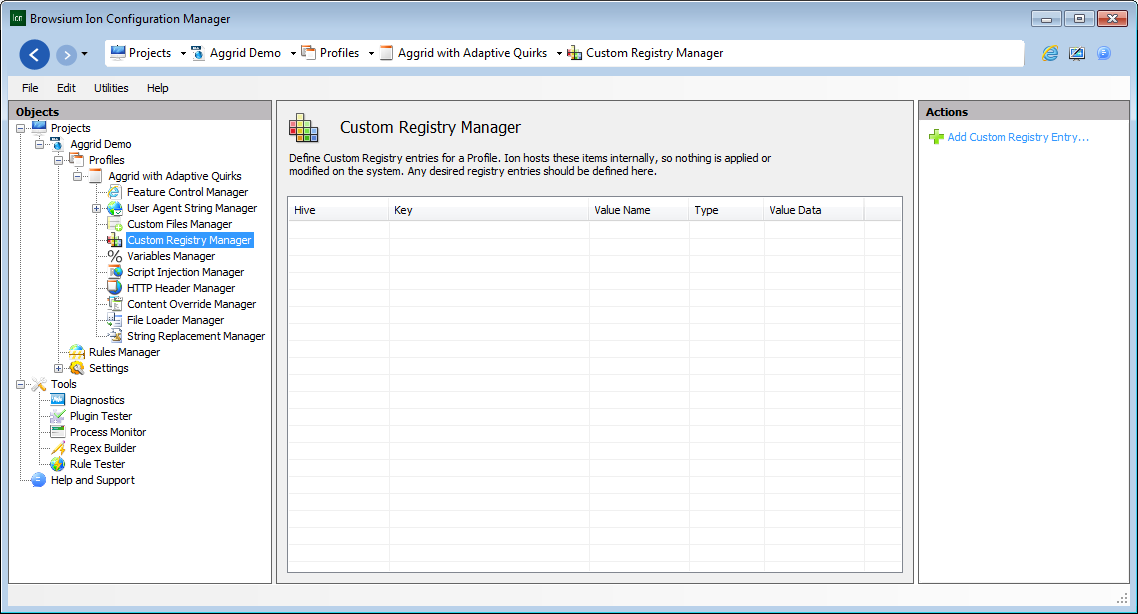1138x614 pixels.
Task: Select Content Override Manager icon
Action: [x=115, y=303]
